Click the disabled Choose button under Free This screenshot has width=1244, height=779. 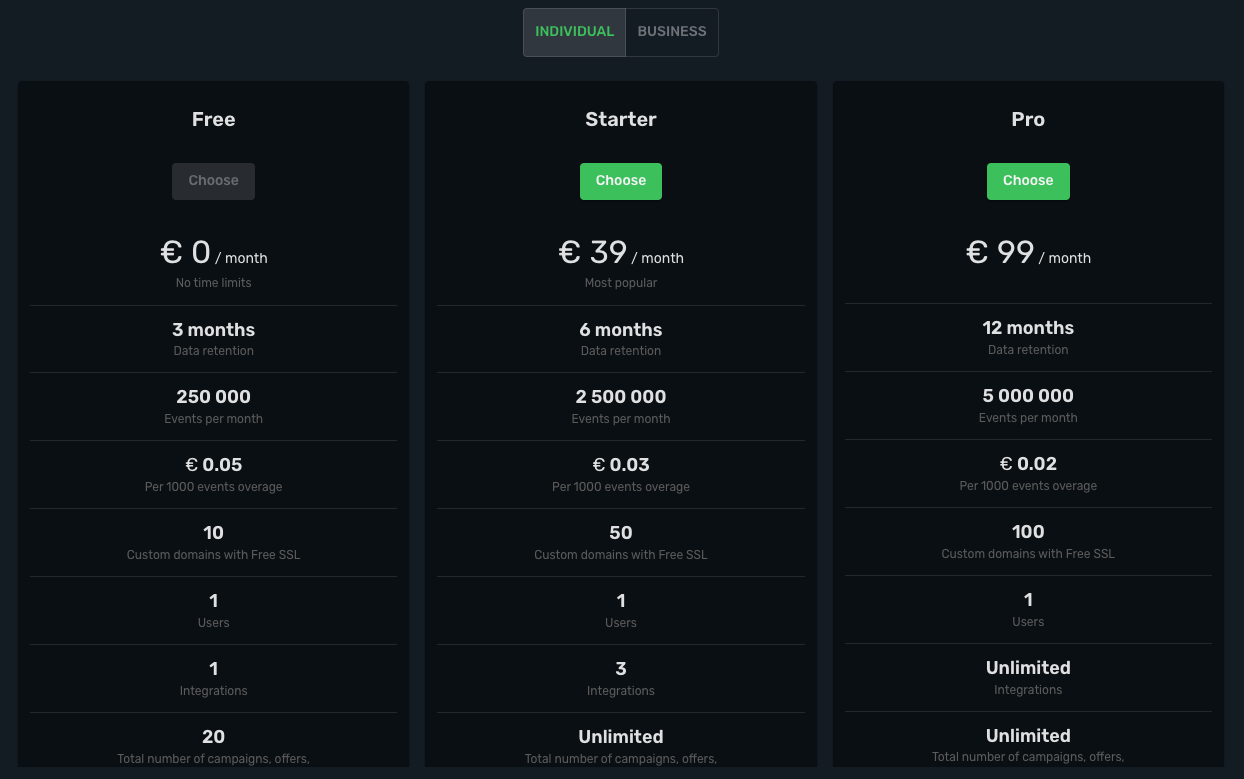click(213, 181)
